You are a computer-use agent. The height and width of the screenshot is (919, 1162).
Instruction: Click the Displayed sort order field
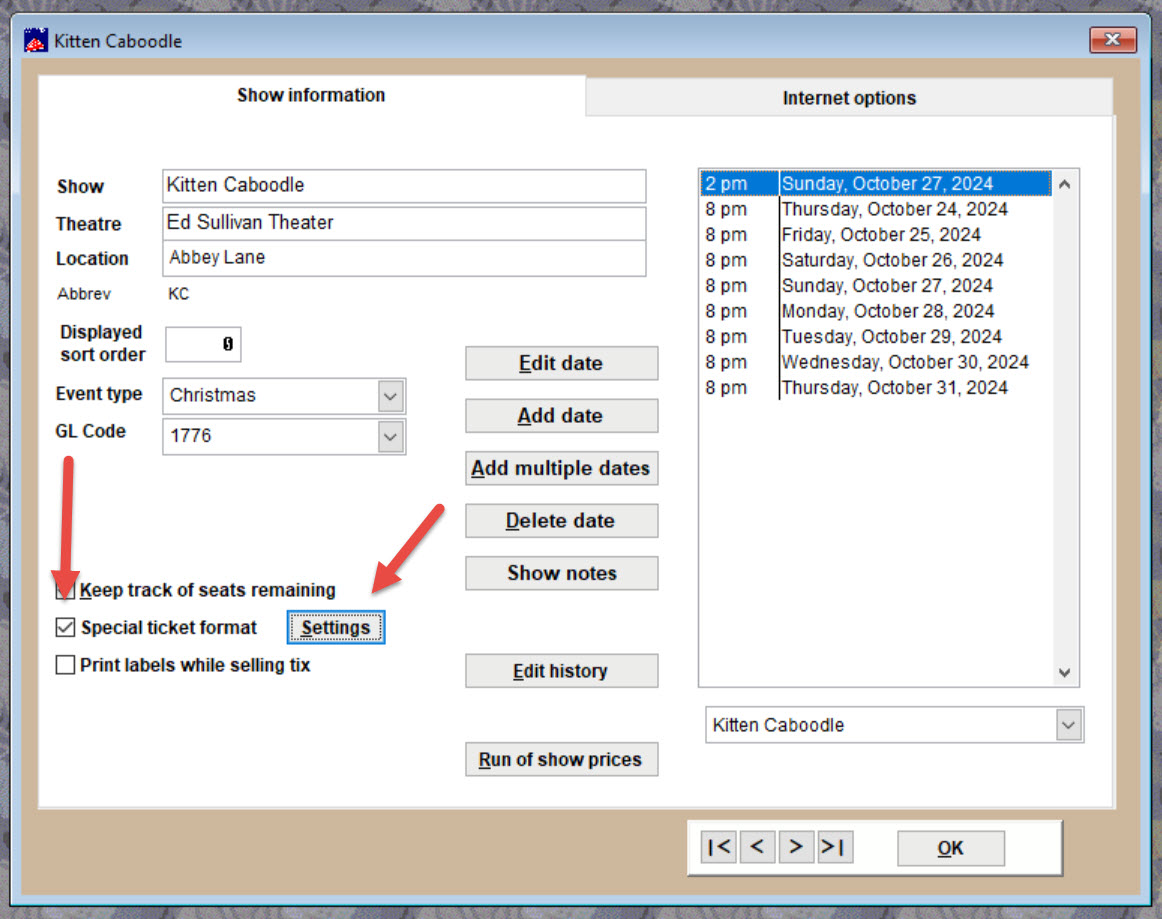(x=203, y=344)
